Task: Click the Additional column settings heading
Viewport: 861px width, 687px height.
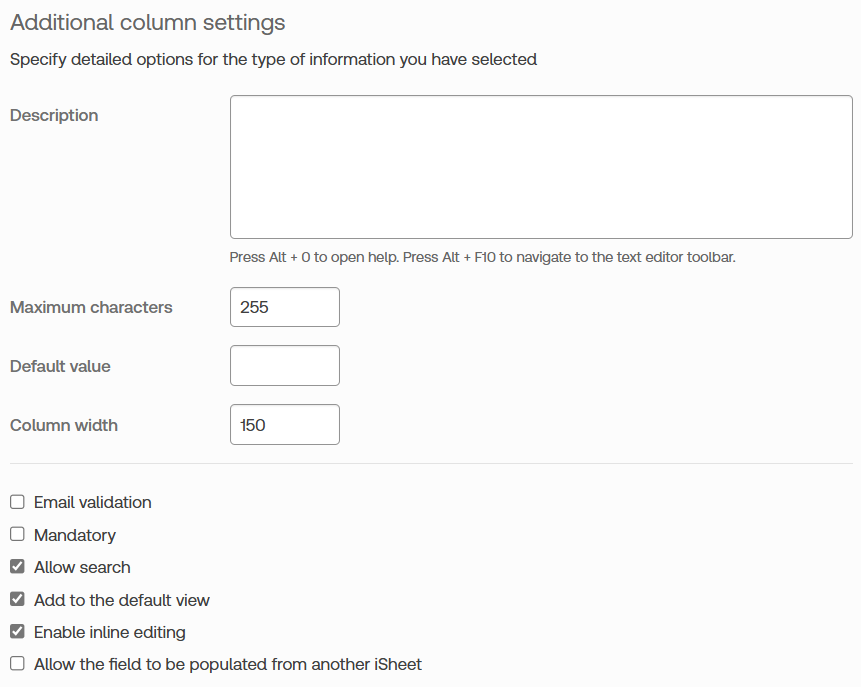Action: [x=147, y=23]
